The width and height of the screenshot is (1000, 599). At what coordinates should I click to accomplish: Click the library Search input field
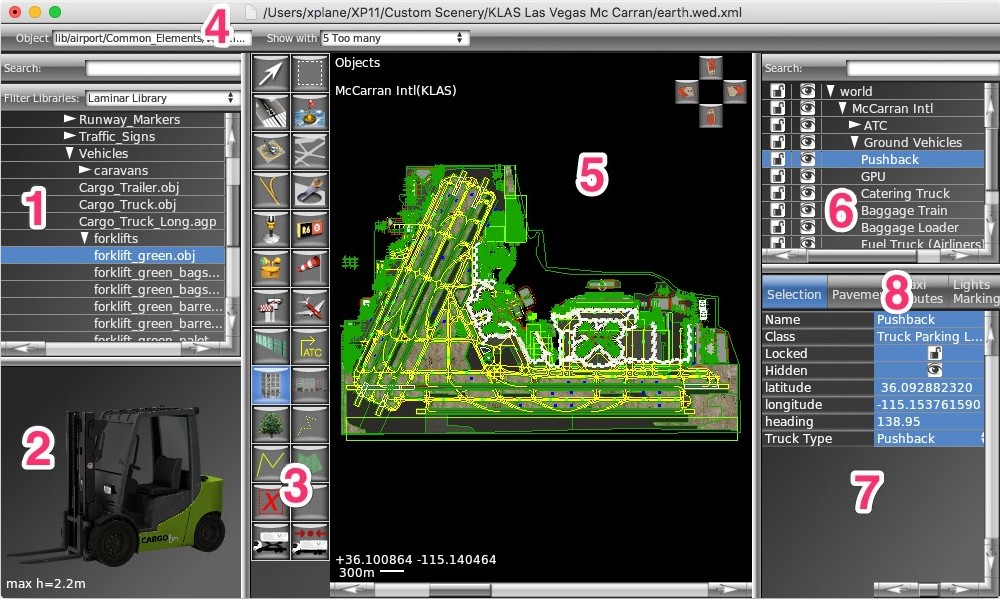pos(163,68)
